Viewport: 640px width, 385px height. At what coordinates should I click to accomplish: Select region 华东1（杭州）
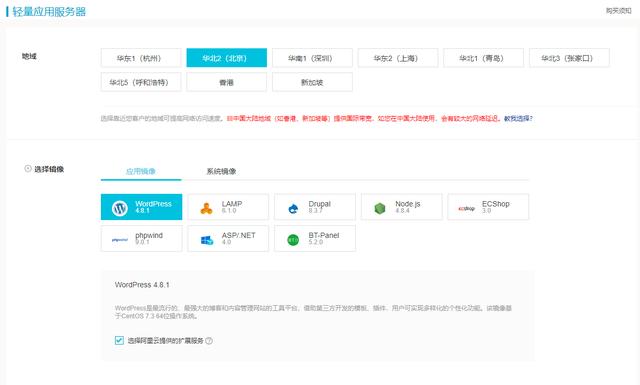click(x=141, y=58)
